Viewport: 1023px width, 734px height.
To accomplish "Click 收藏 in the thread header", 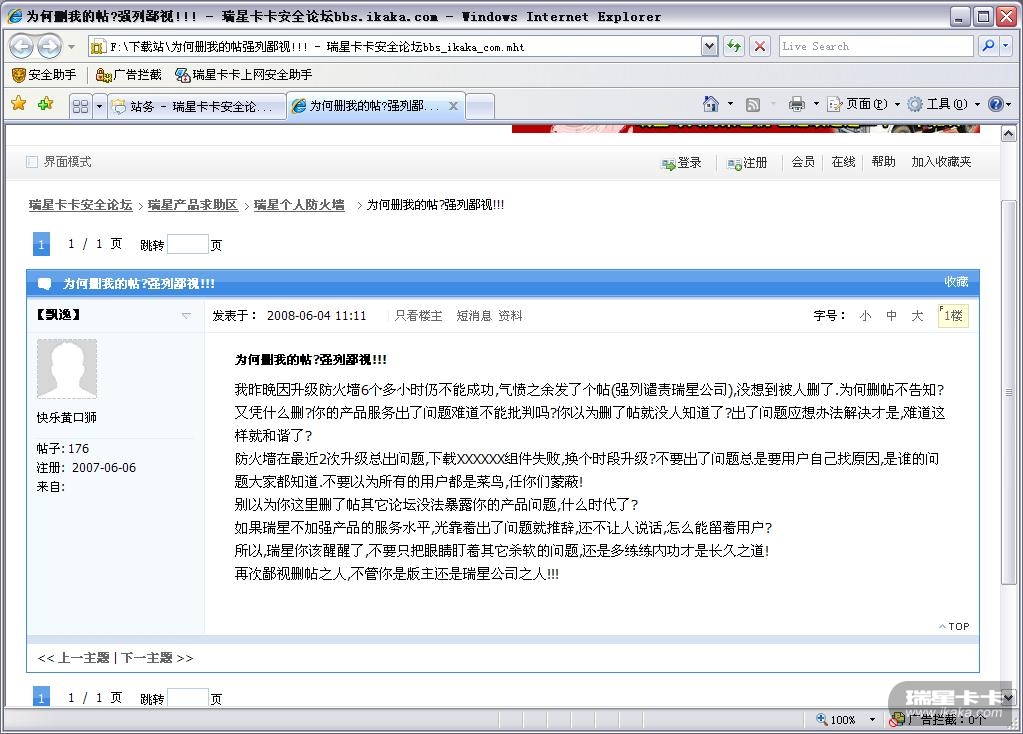I will tap(956, 282).
